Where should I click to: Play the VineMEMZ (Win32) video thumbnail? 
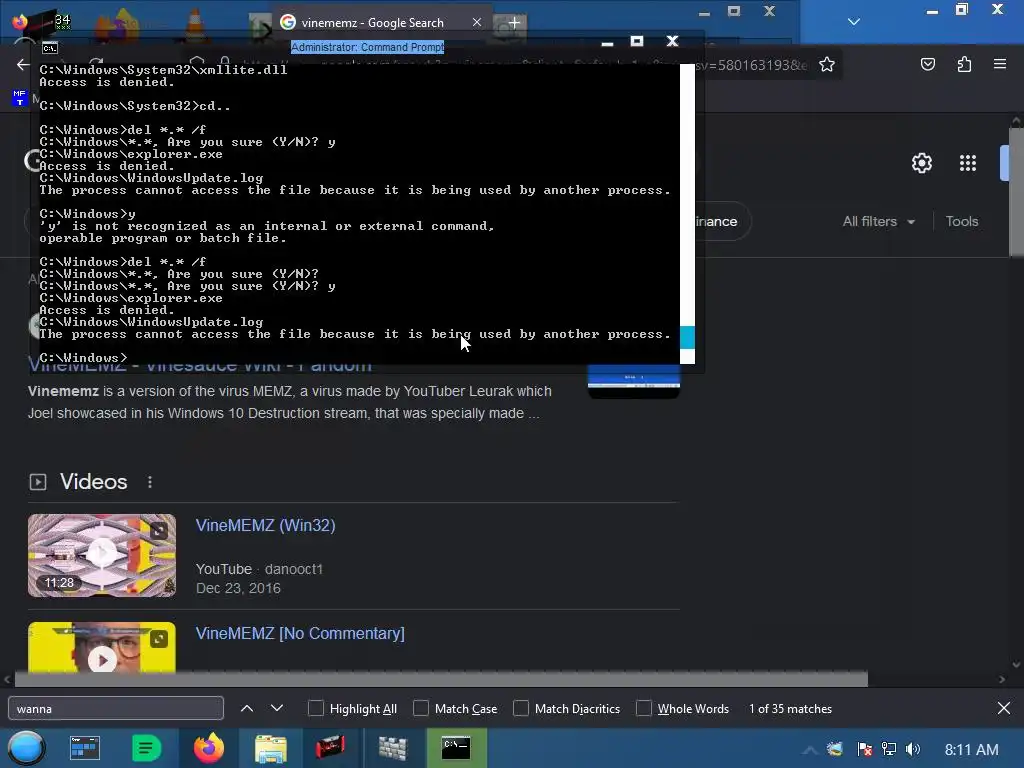coord(102,555)
